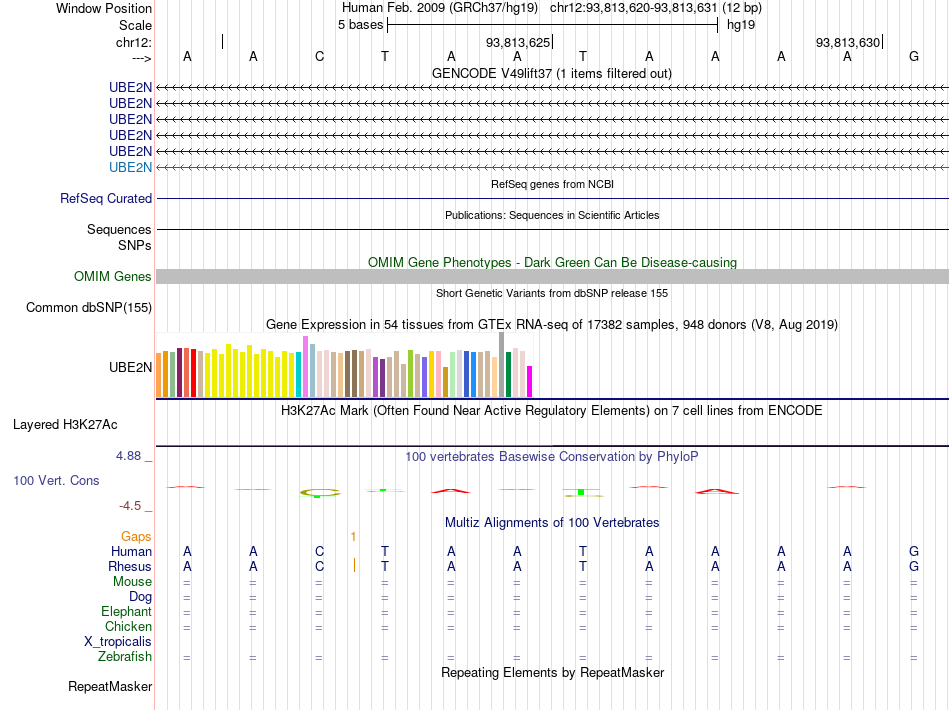The width and height of the screenshot is (950, 710).
Task: Select the 'Human' alignment row label
Action: coord(131,551)
